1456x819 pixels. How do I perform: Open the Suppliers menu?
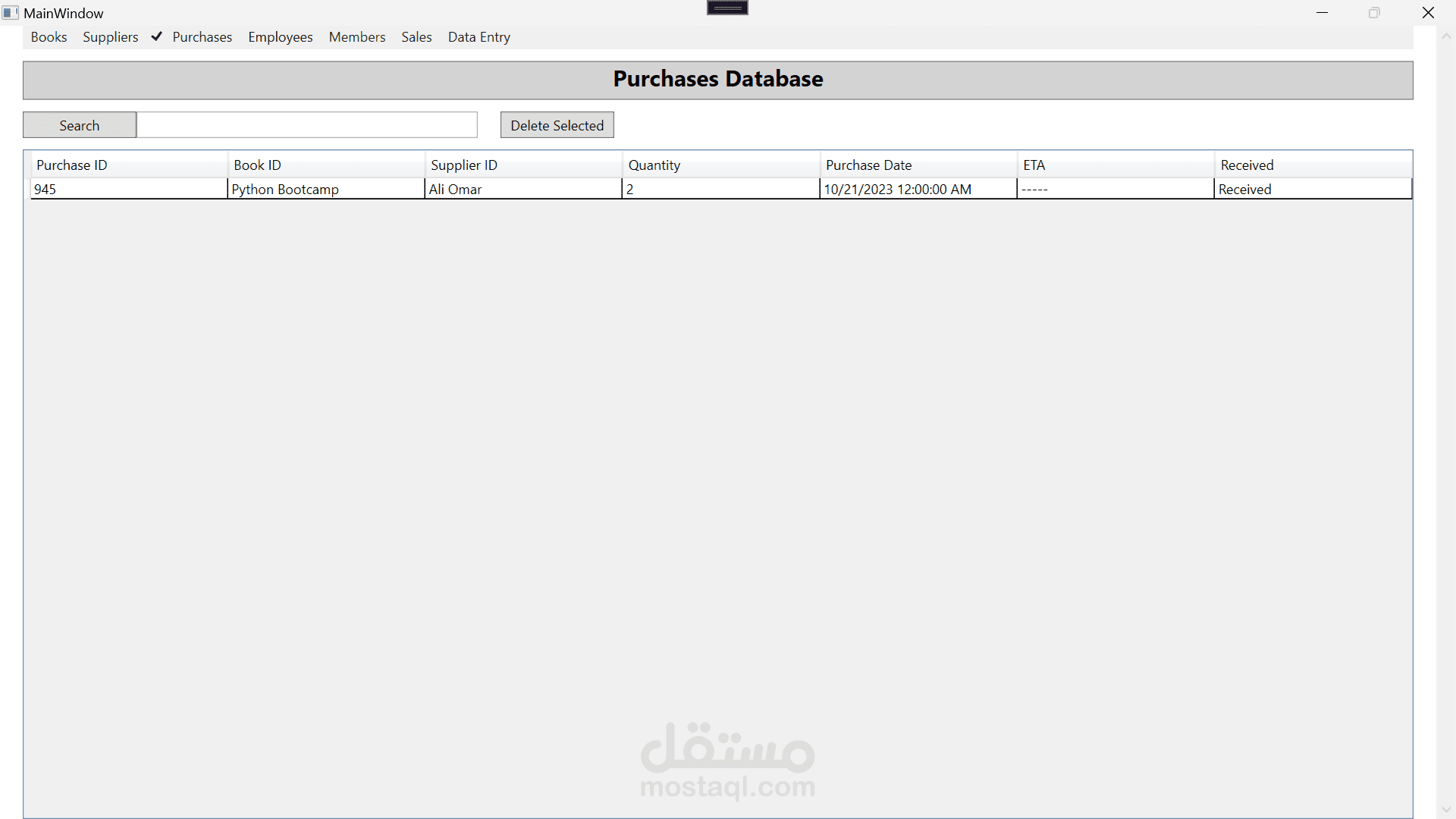point(111,37)
